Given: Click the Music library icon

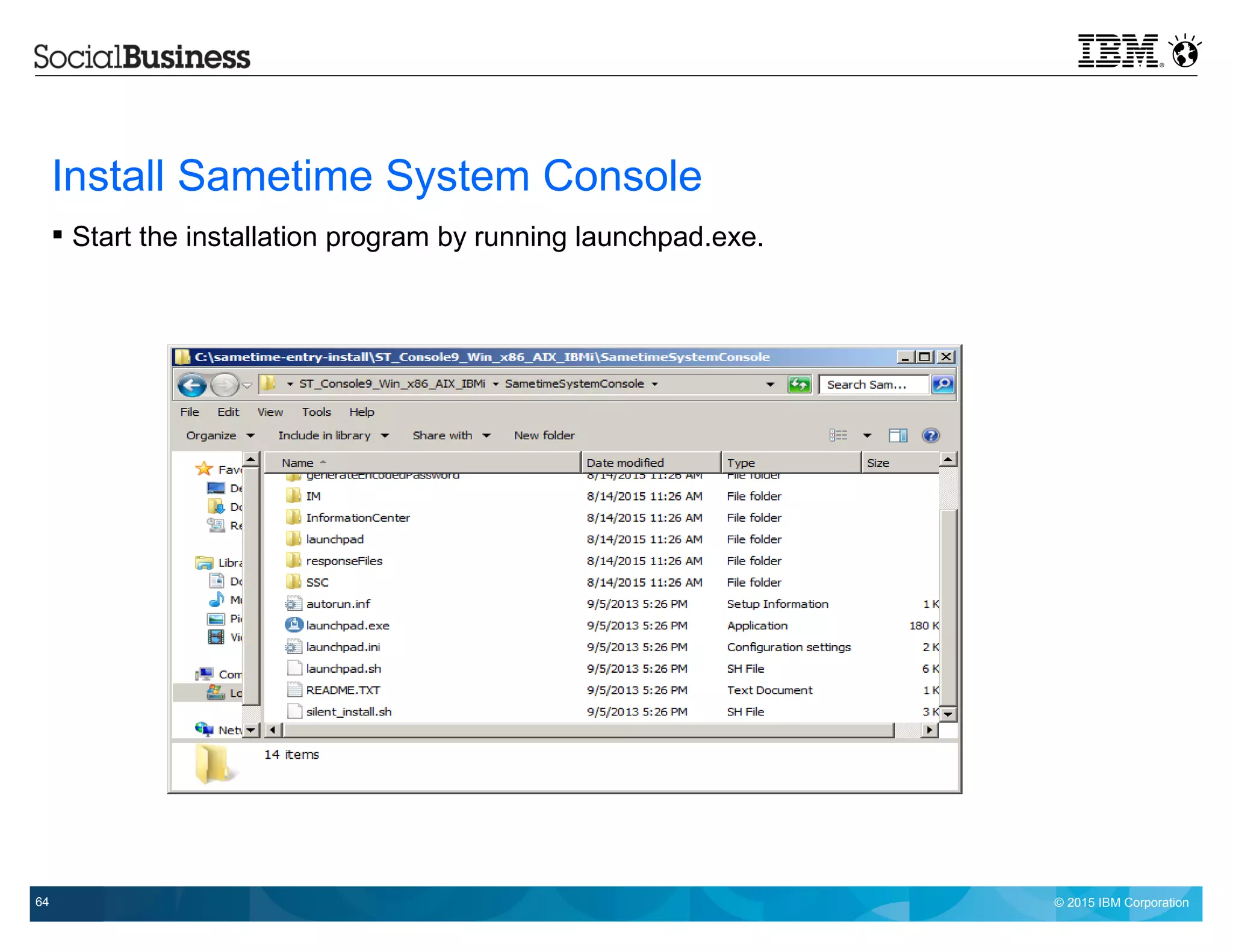Looking at the screenshot, I should (216, 599).
